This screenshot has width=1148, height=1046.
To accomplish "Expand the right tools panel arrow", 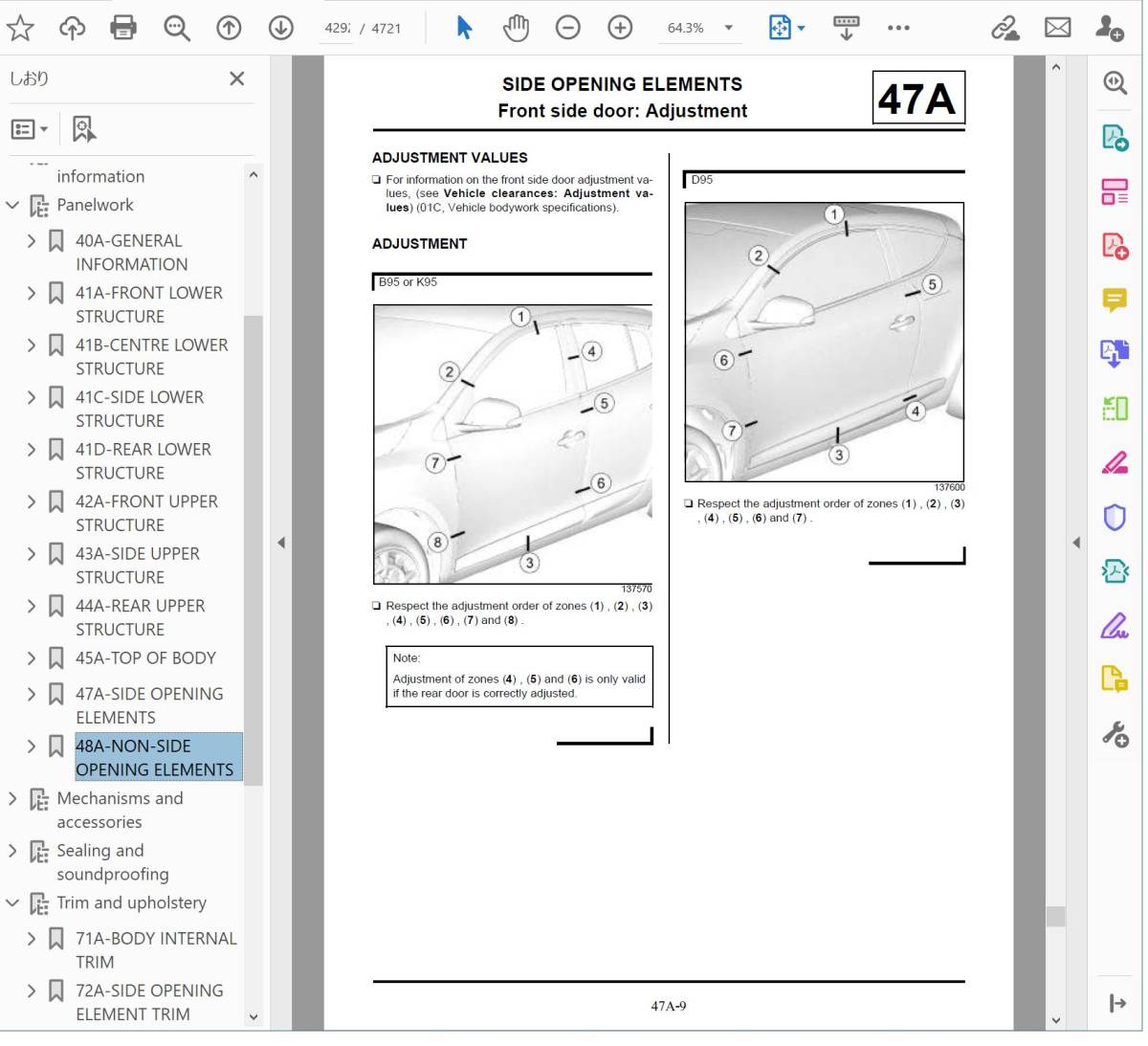I will pos(1116,1003).
